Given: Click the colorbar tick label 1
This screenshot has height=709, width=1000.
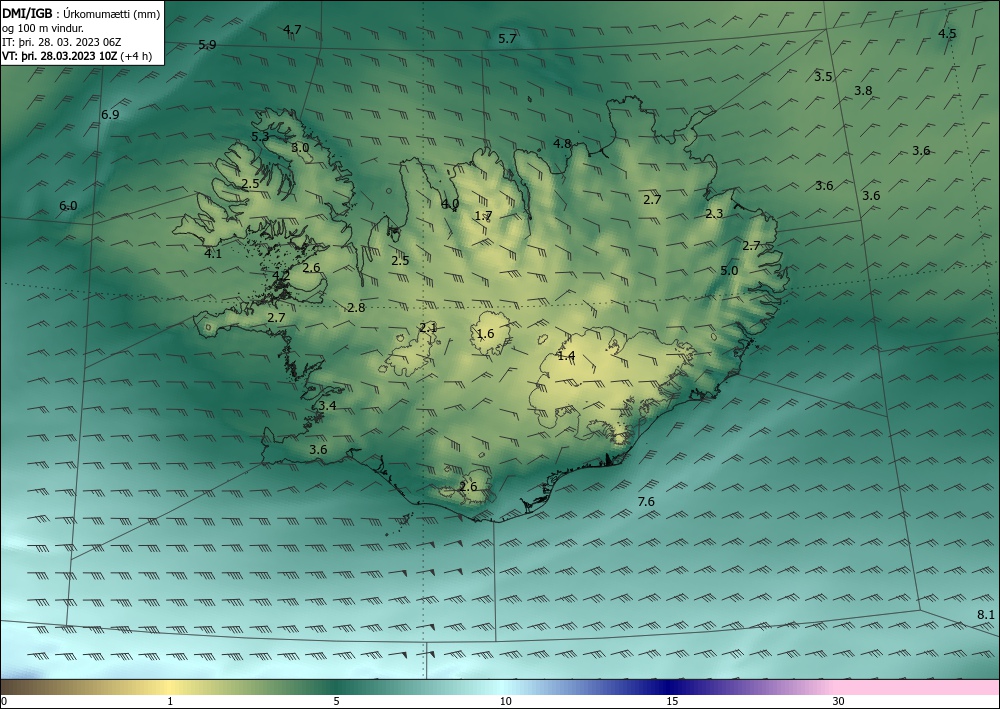Looking at the screenshot, I should click(170, 701).
